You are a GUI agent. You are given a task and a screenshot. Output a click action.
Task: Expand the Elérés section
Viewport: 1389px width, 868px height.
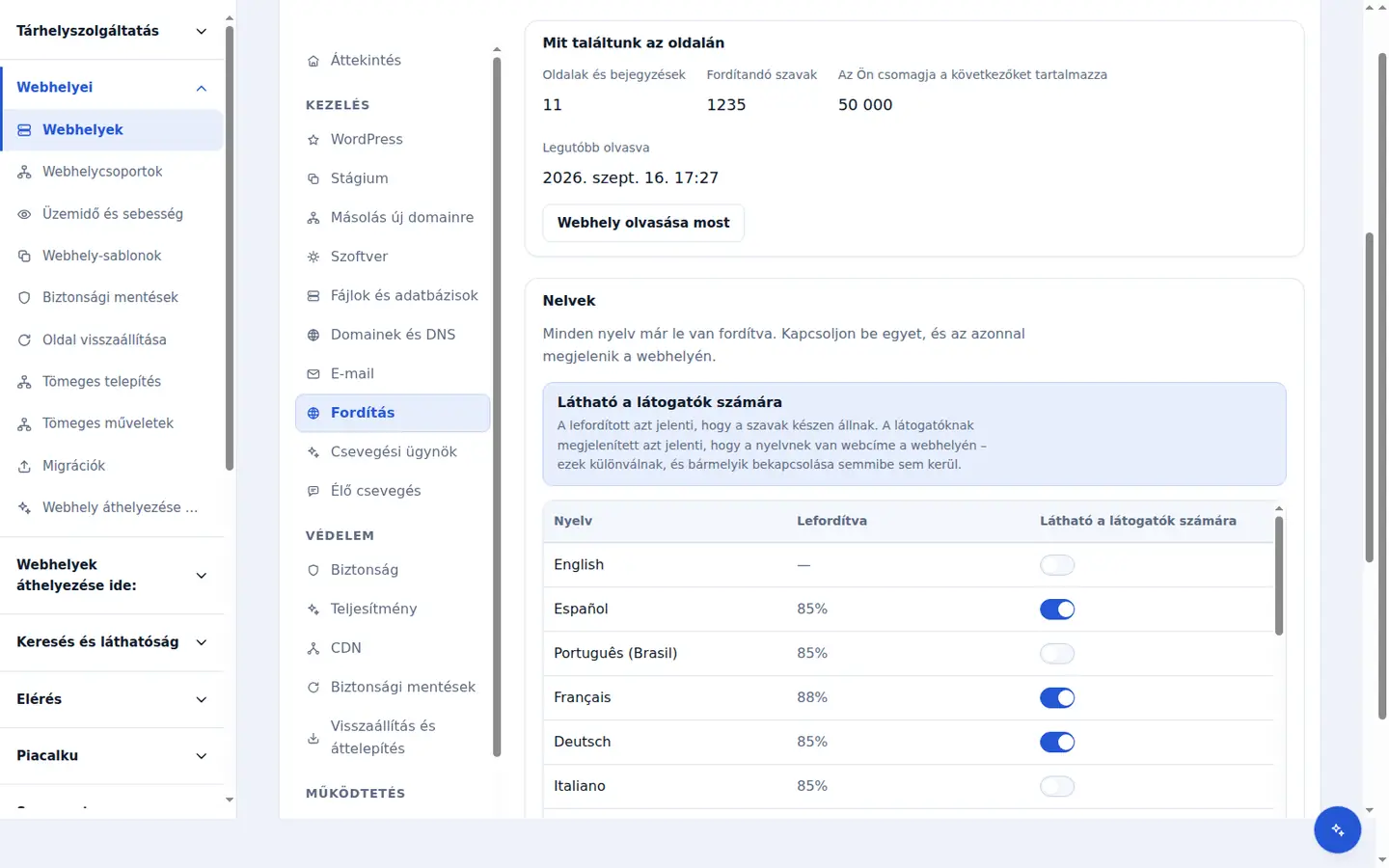pos(112,699)
